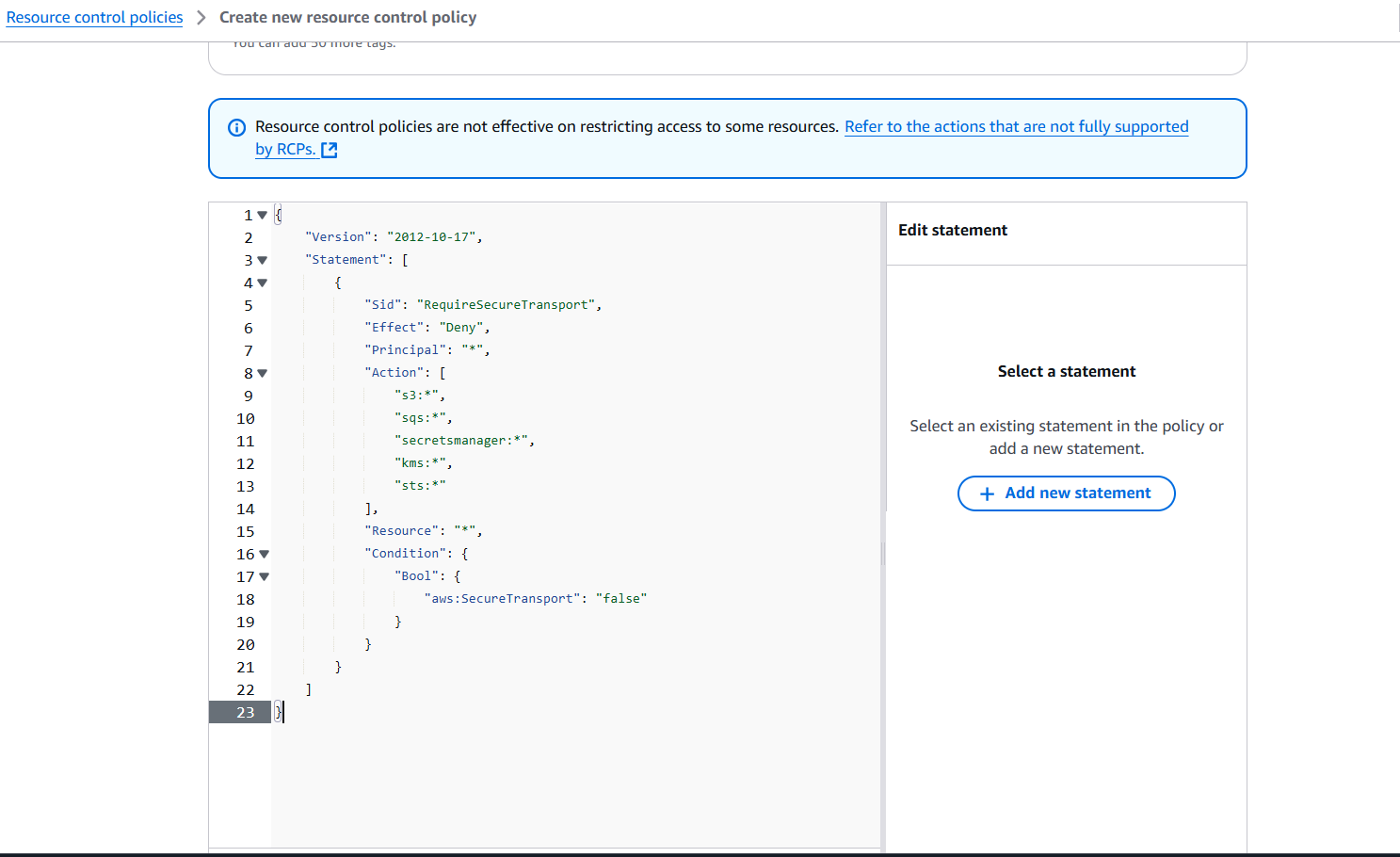Viewport: 1400px width, 857px height.
Task: Collapse the fold arrow on line 4
Action: [263, 283]
